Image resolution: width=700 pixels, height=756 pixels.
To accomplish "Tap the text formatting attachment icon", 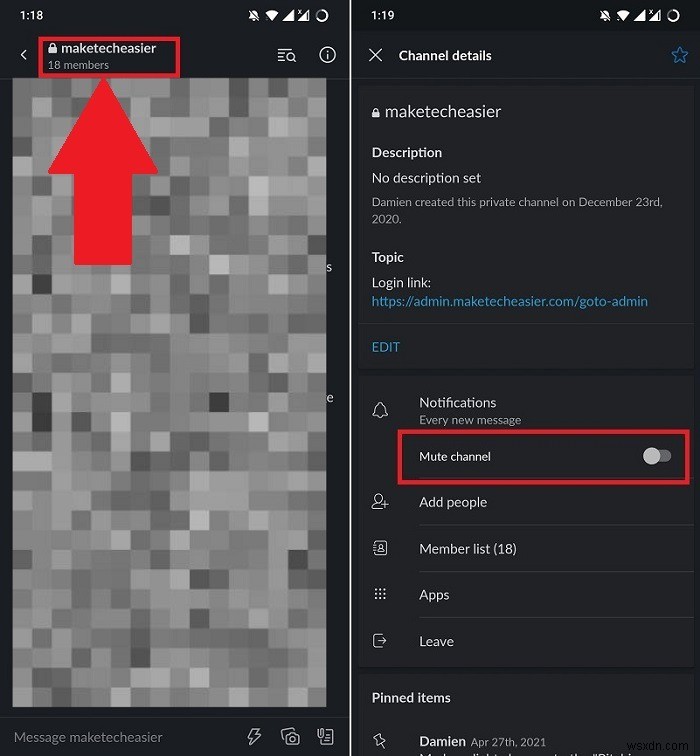I will tap(325, 736).
